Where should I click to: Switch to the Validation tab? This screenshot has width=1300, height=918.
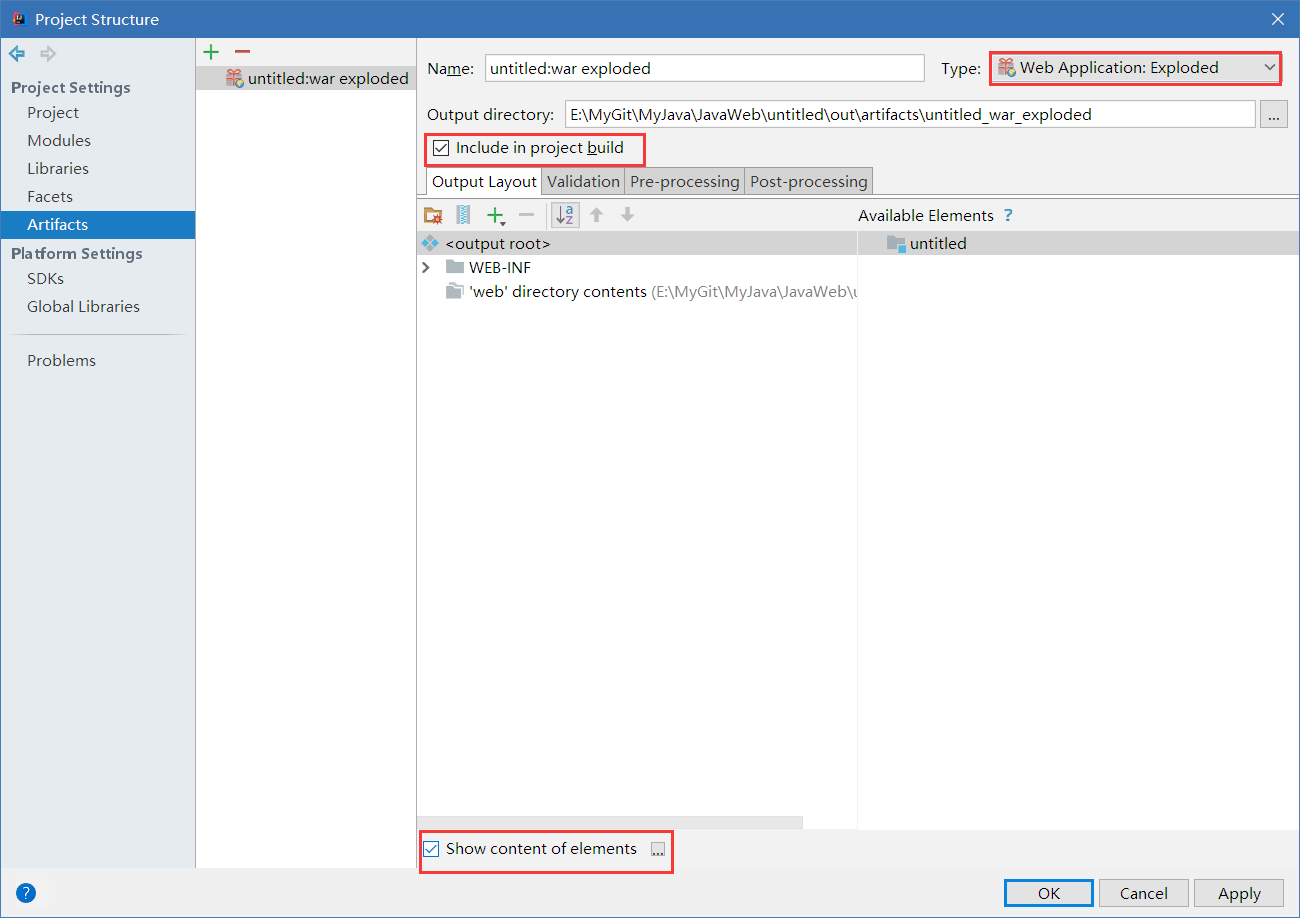pyautogui.click(x=583, y=181)
